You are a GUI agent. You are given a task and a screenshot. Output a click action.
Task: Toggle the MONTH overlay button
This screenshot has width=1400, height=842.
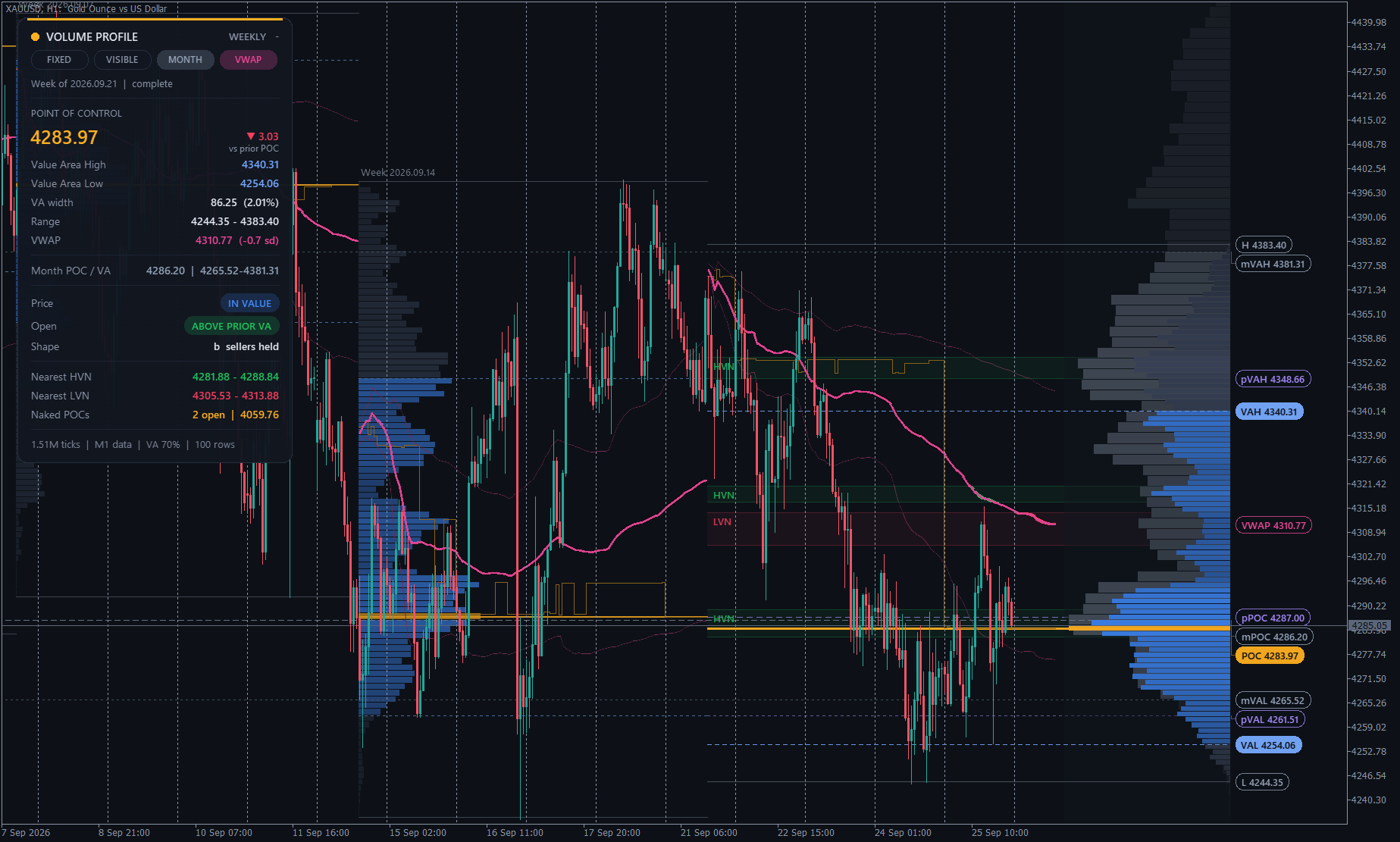[x=185, y=60]
